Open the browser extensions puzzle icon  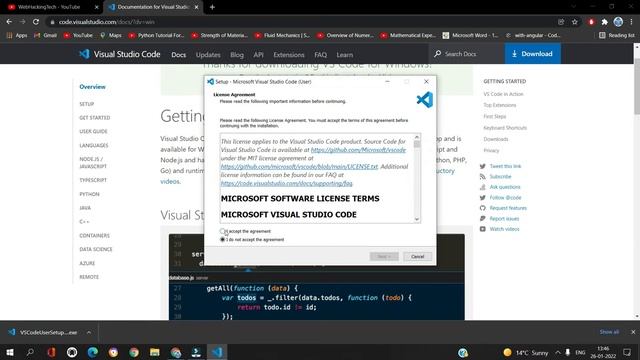(x=604, y=22)
